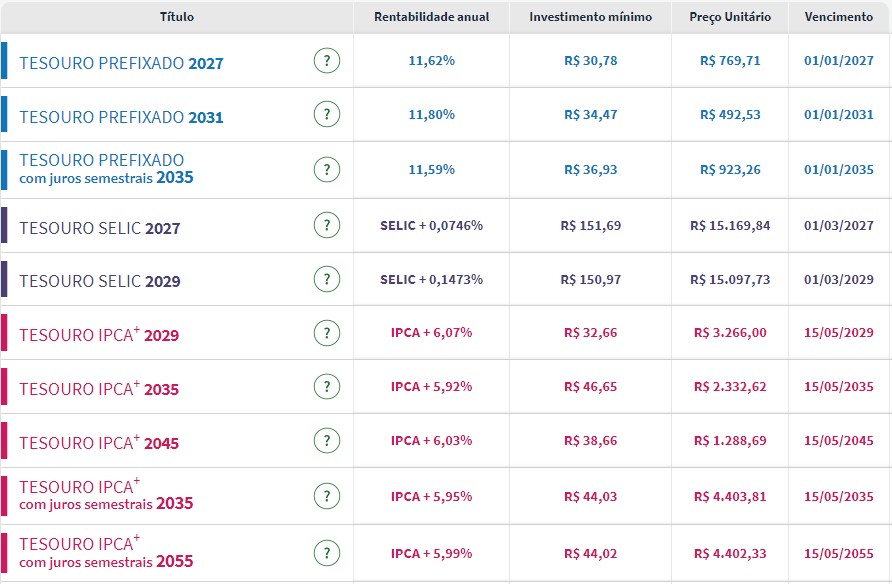Click help icon for IPCA+ juros semestrais 2055
The image size is (892, 584).
point(326,553)
